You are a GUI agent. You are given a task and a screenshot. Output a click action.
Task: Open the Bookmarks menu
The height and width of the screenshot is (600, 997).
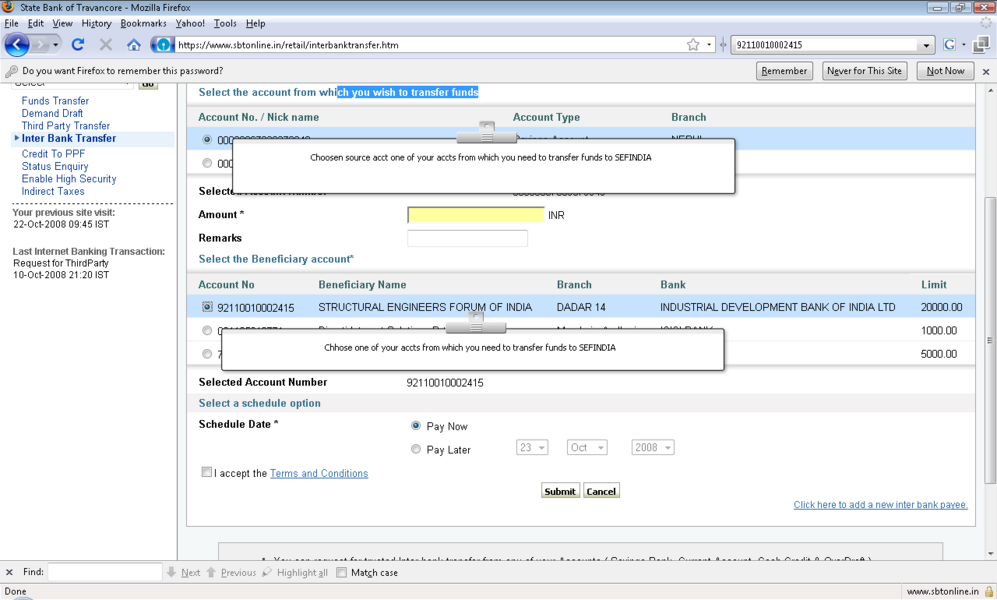coord(143,23)
